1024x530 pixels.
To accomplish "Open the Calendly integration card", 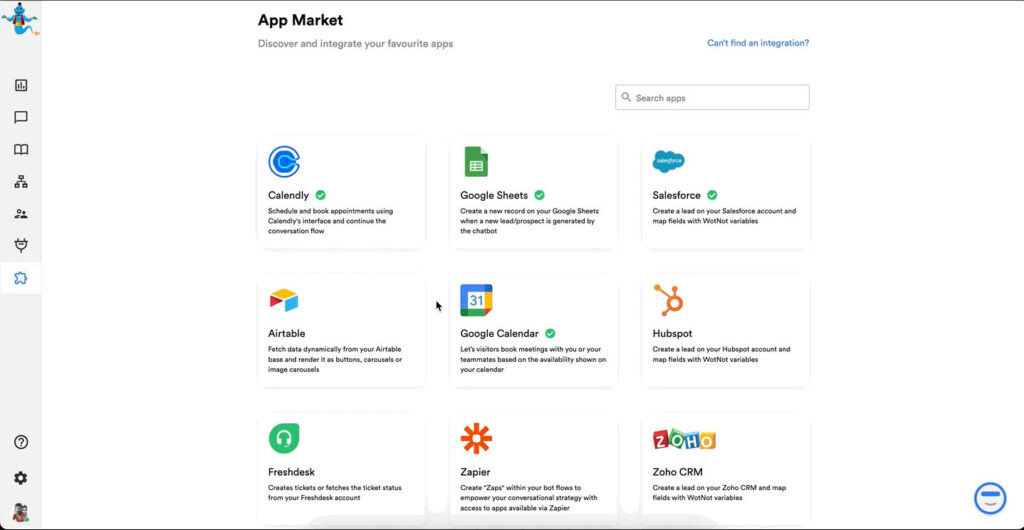I will 341,194.
